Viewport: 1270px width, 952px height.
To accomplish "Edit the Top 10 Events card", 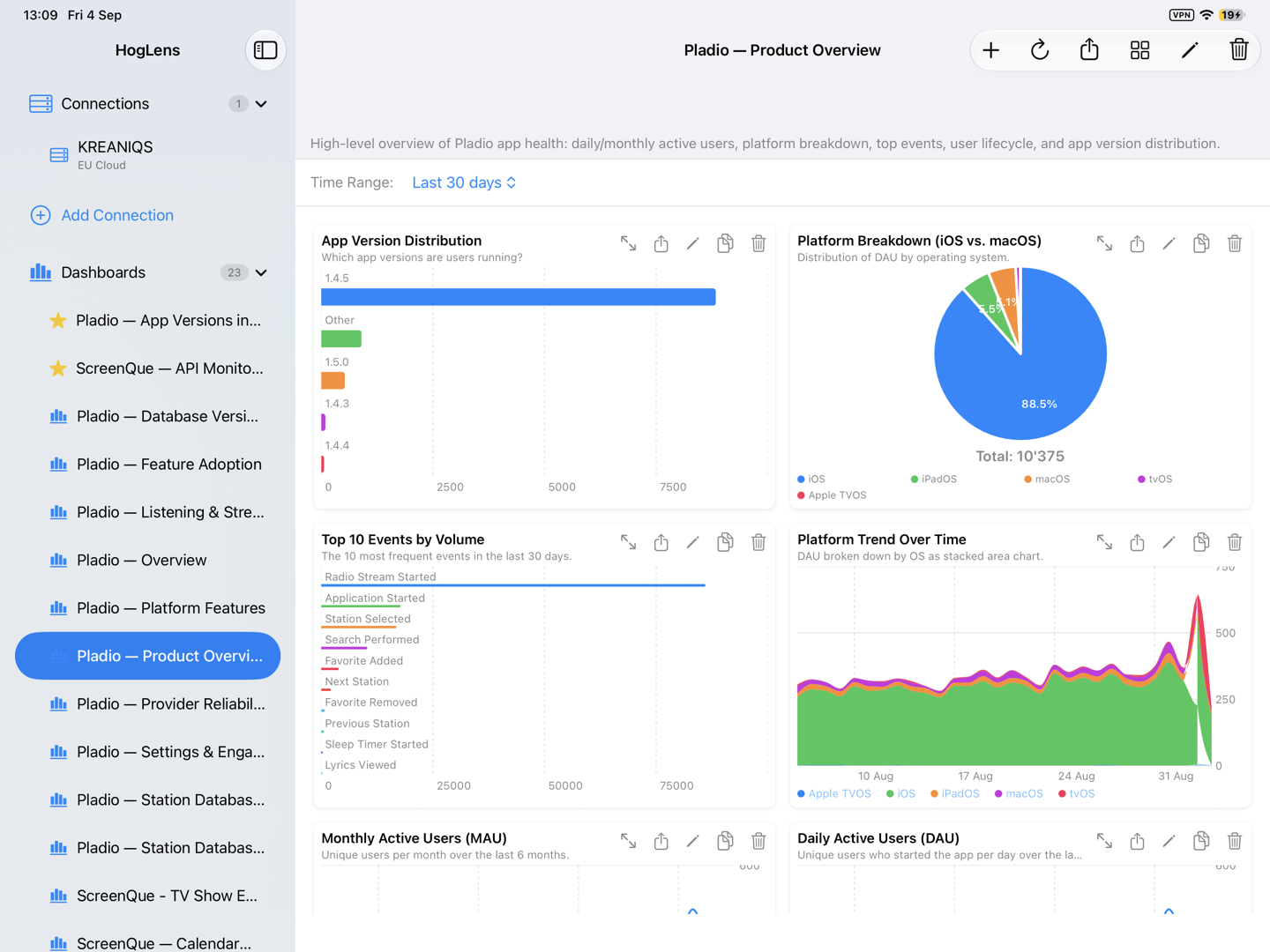I will 692,542.
